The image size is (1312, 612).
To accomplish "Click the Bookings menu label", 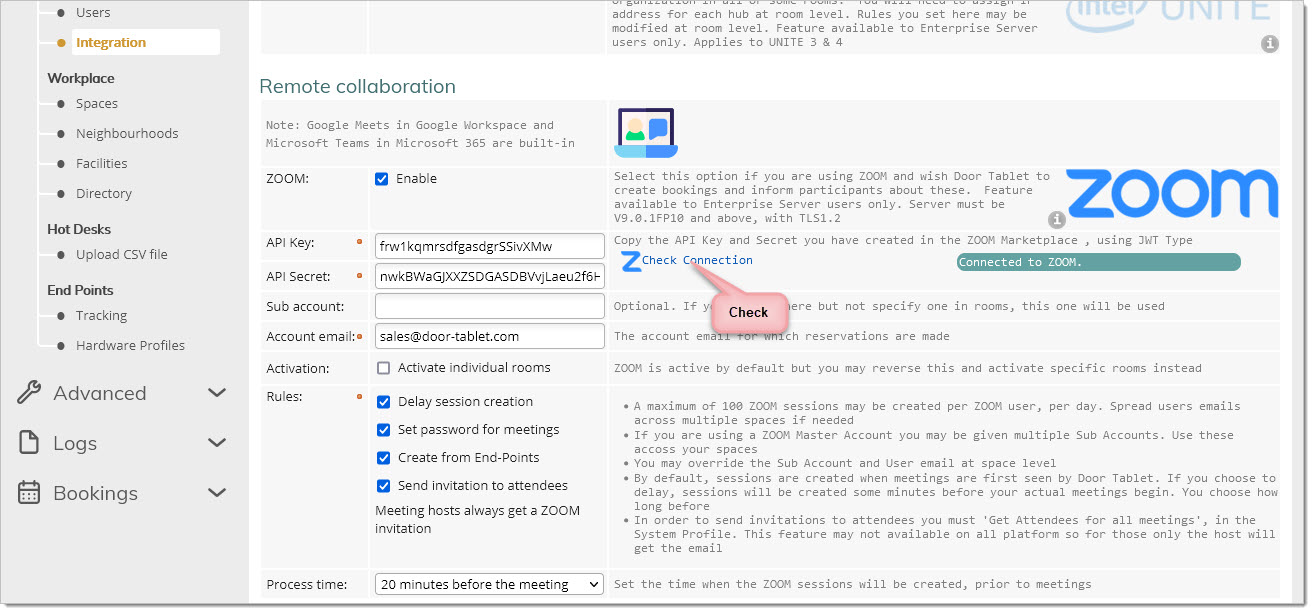I will tap(96, 493).
